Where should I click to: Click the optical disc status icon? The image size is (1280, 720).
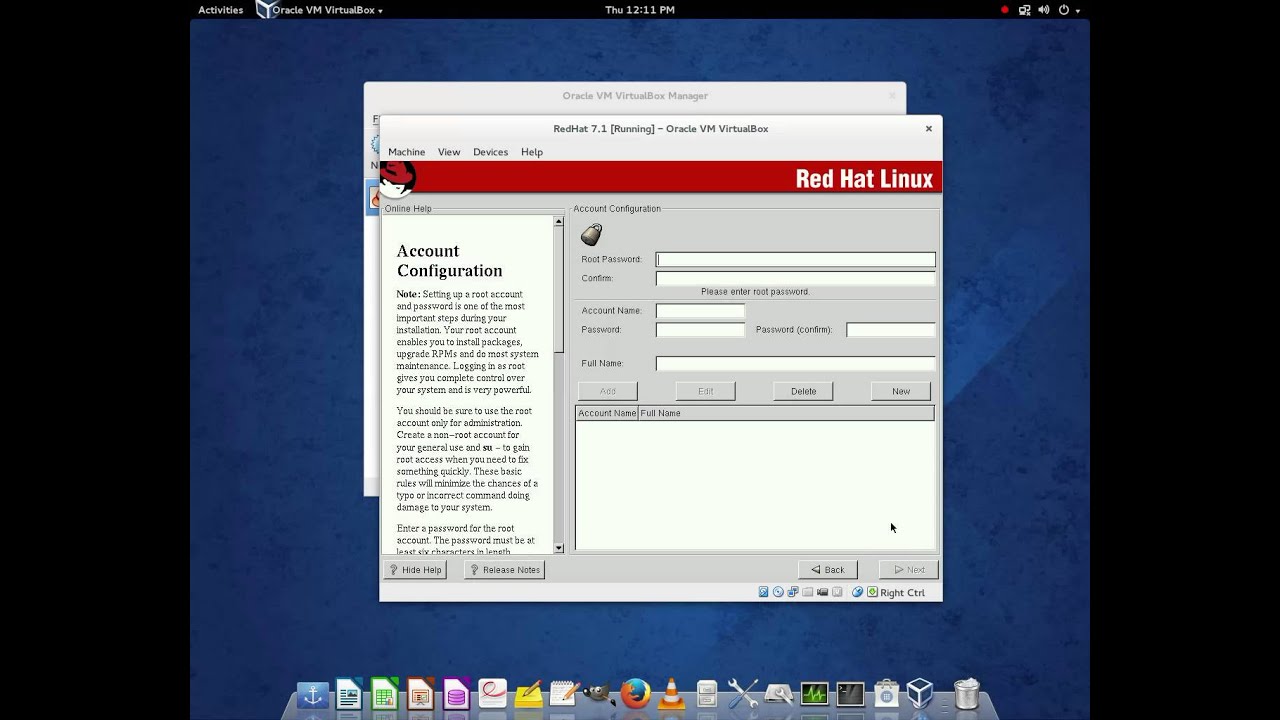[x=778, y=592]
